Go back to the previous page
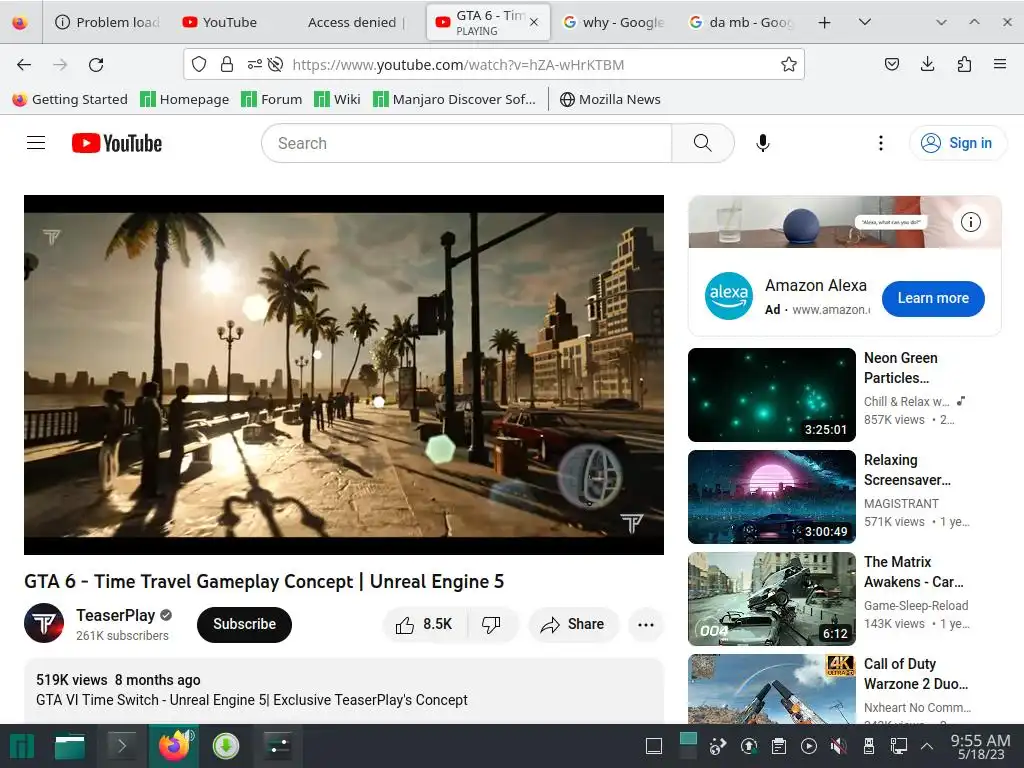 coord(24,65)
